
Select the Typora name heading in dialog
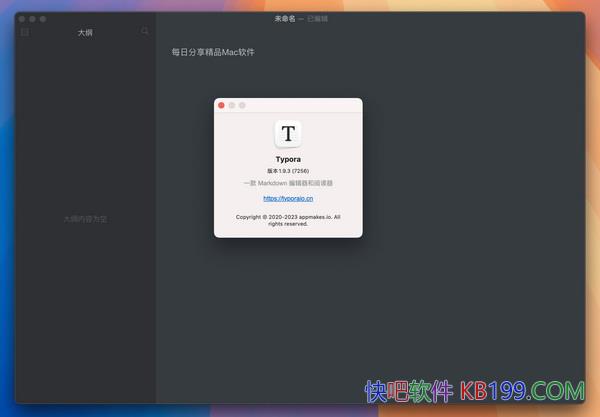(x=288, y=159)
